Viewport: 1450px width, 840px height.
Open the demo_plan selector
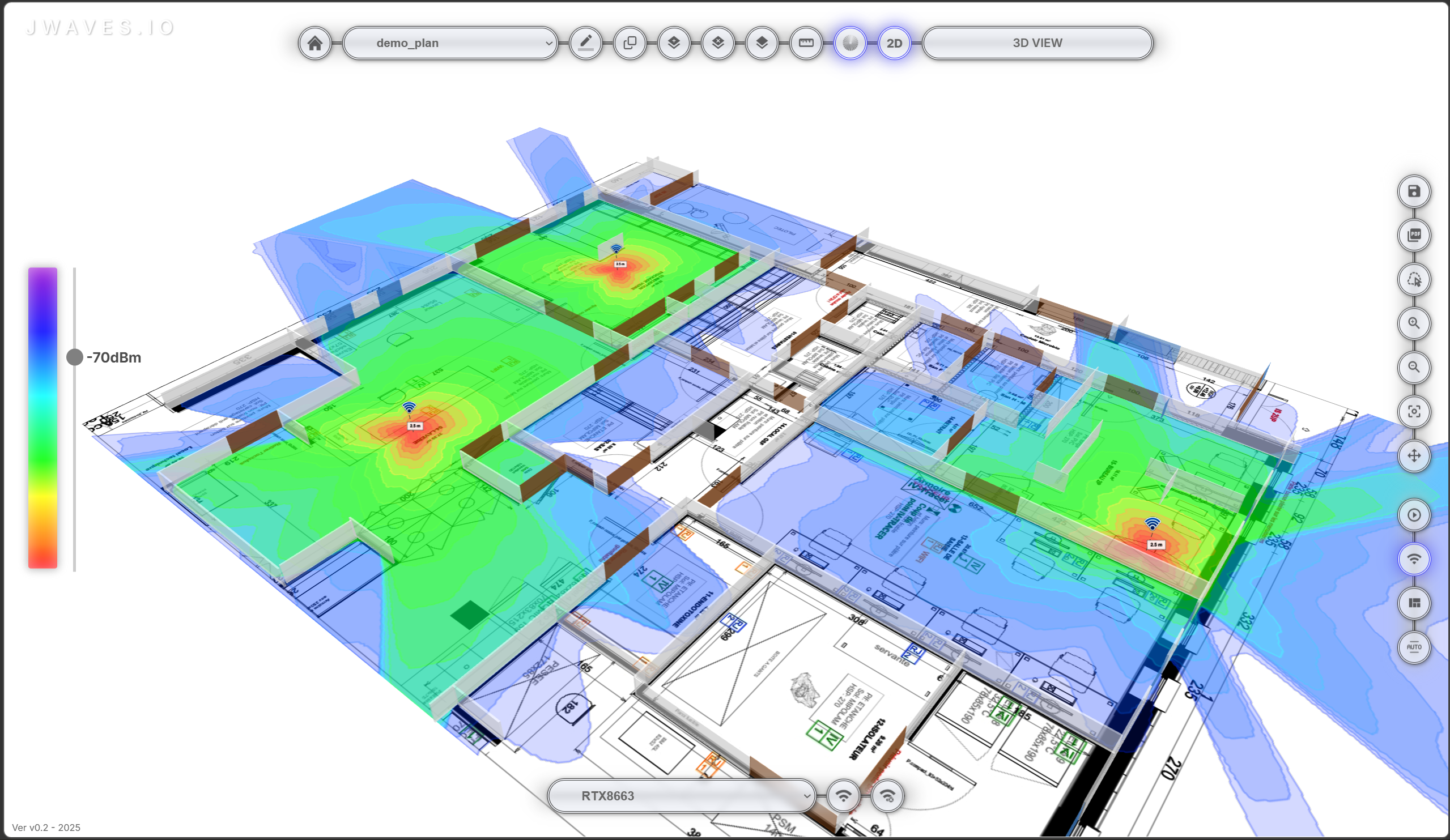coord(450,42)
